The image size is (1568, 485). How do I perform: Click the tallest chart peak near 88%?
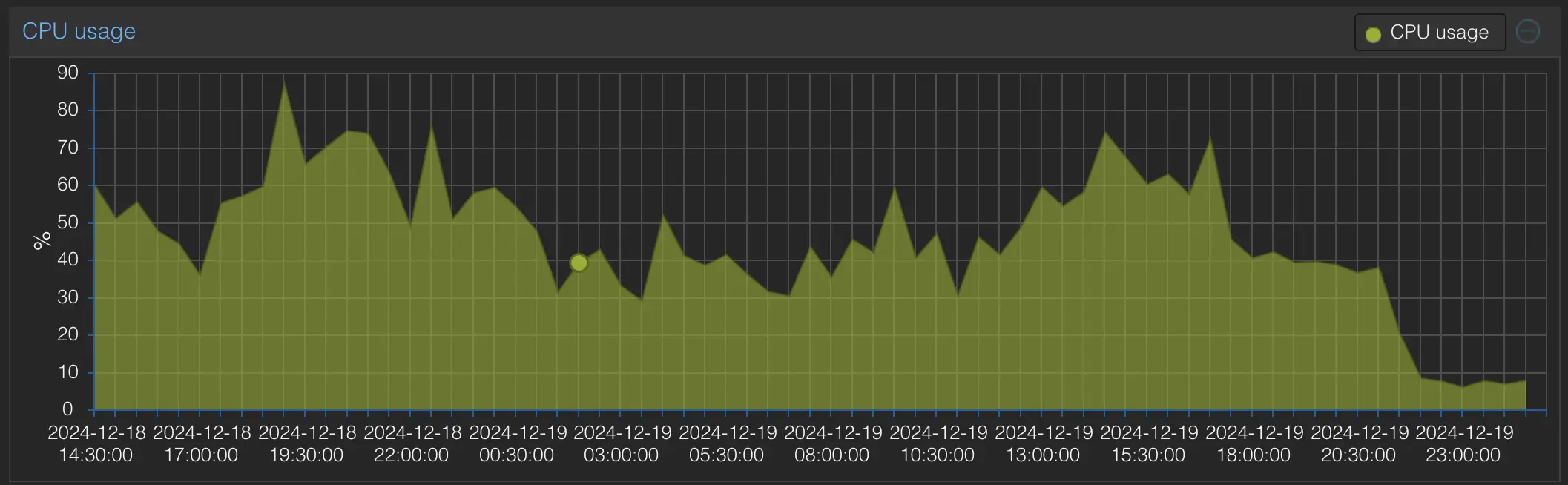click(x=284, y=81)
